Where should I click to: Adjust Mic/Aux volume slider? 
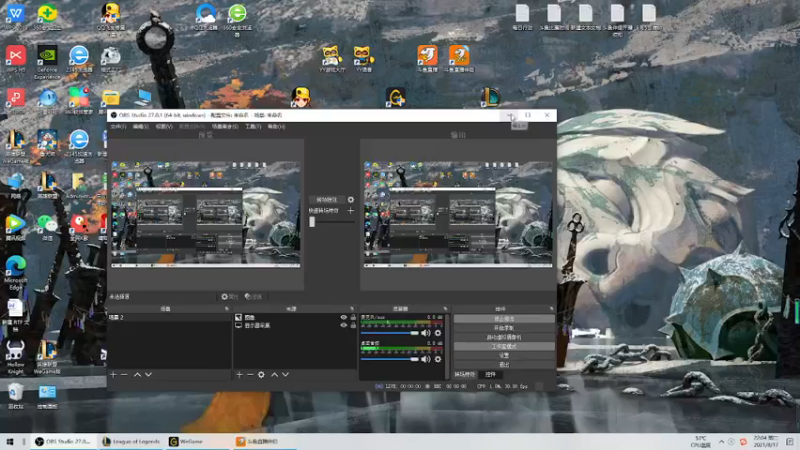[x=389, y=333]
